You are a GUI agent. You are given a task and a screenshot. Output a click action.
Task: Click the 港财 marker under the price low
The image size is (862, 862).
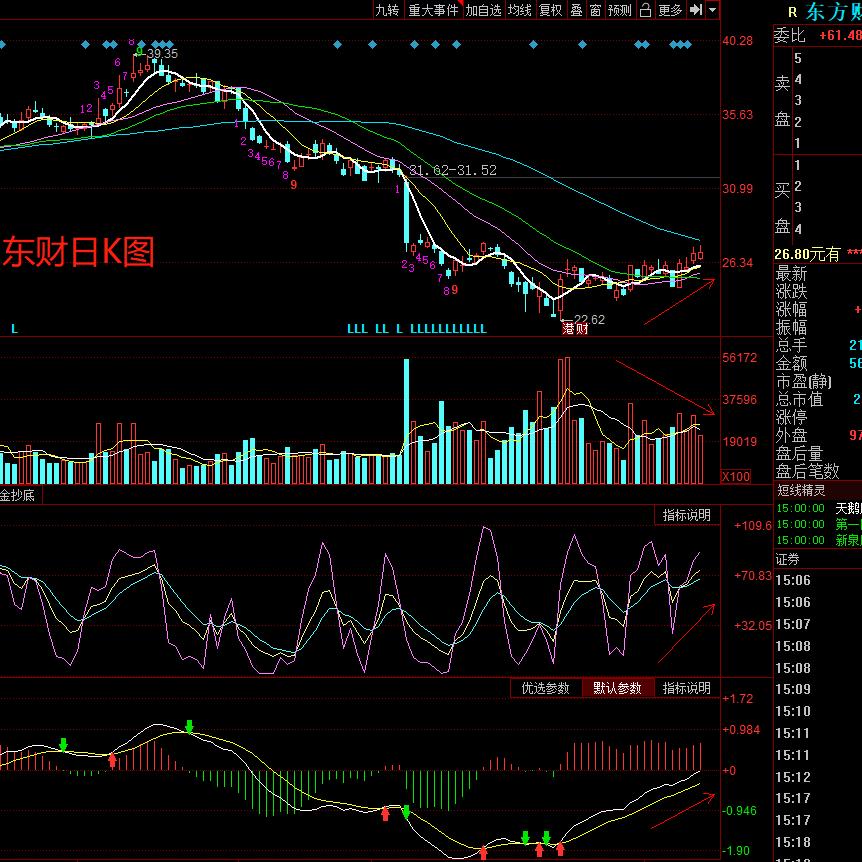[x=574, y=329]
